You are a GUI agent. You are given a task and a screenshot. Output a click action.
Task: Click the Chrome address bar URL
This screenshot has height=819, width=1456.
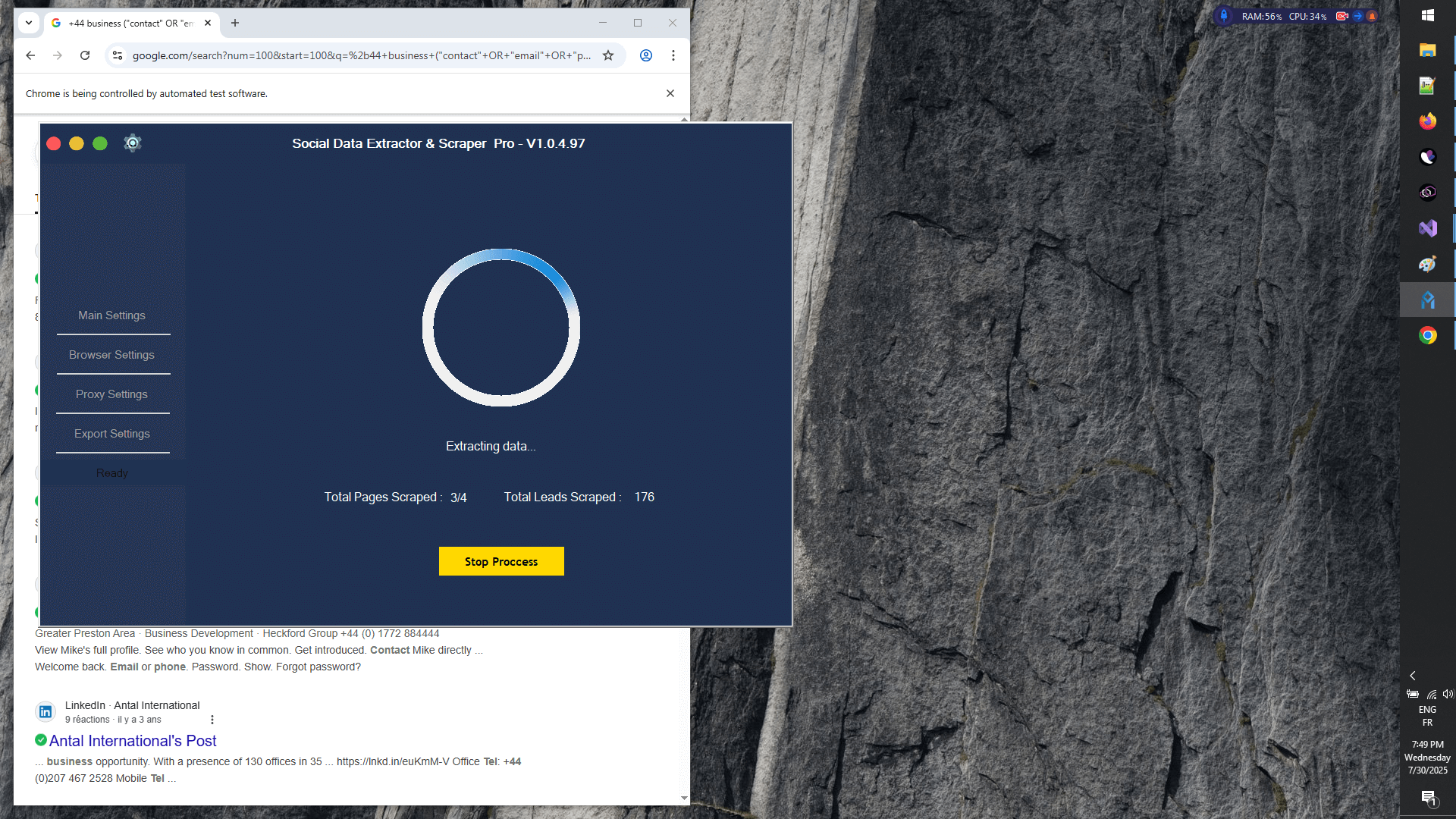(360, 55)
